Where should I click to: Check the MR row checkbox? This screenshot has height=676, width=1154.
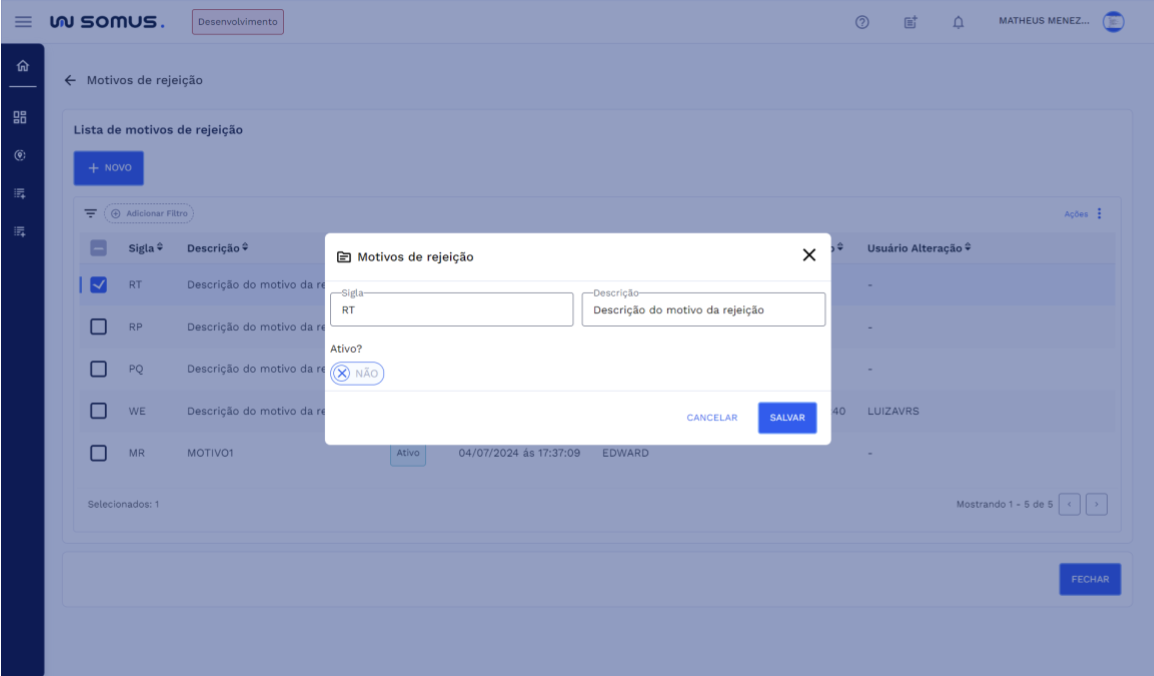[98, 453]
